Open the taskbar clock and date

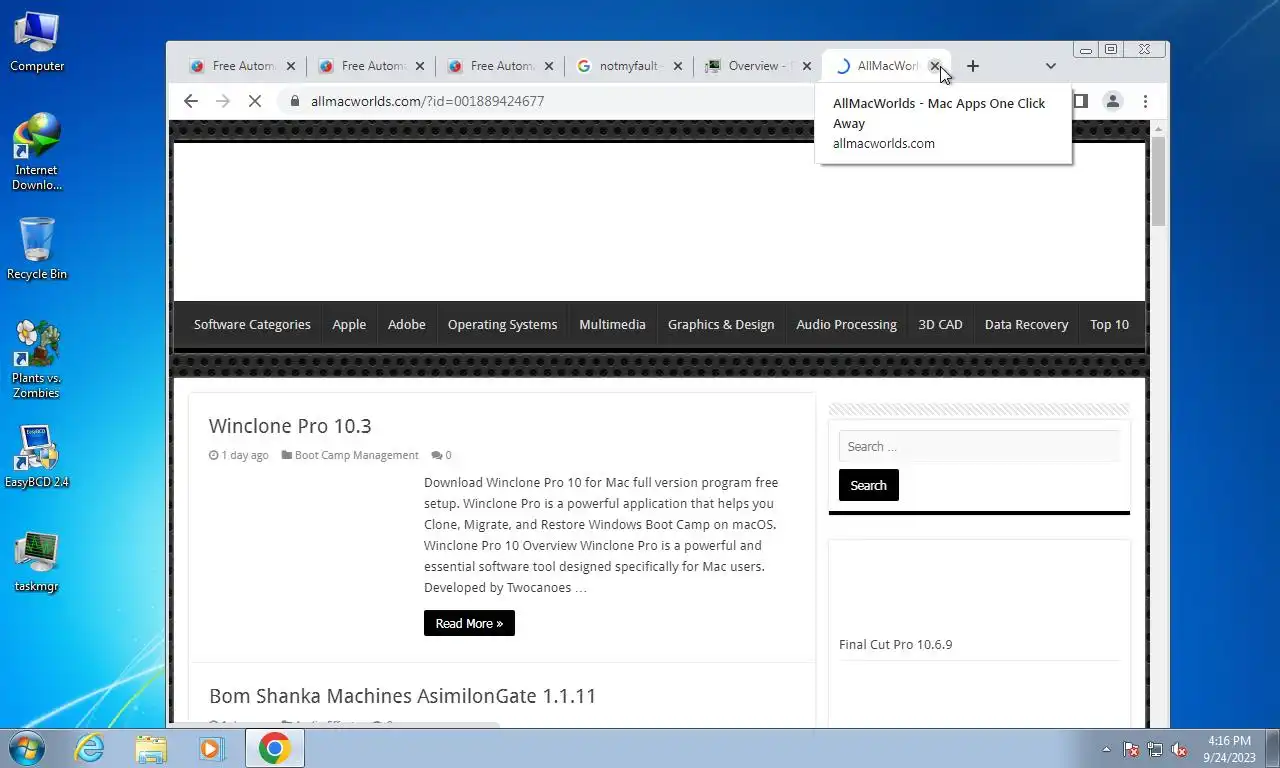tap(1229, 749)
